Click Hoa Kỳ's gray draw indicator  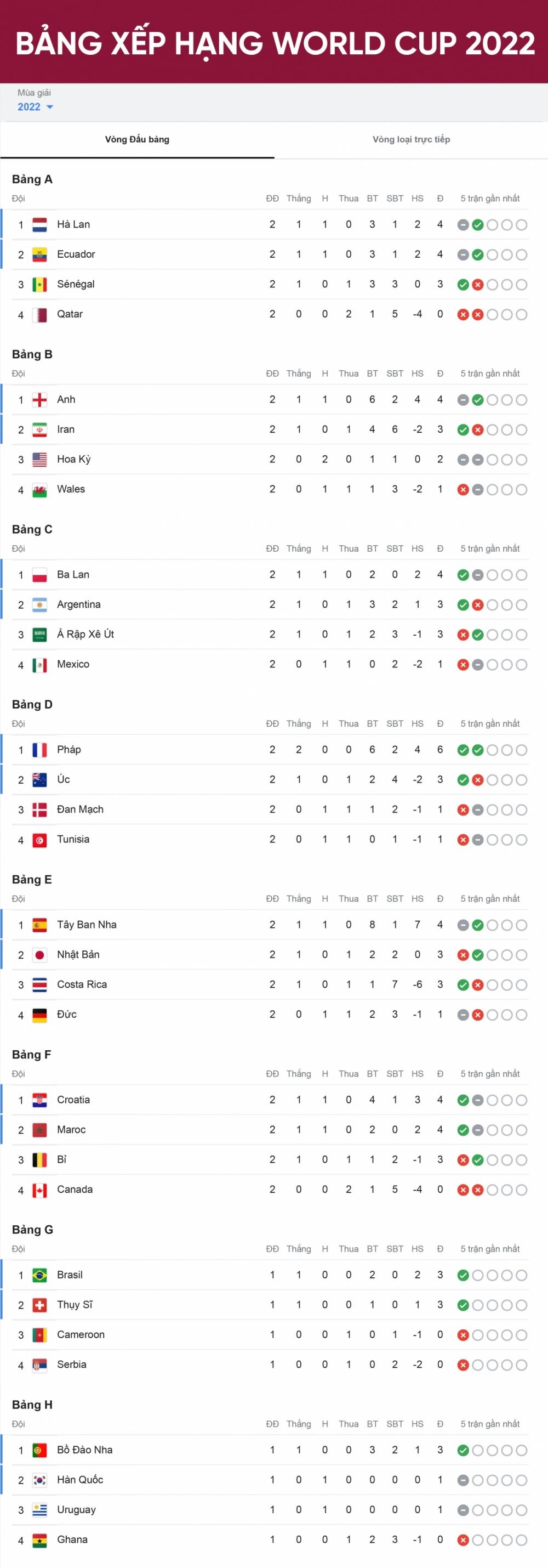coord(463,460)
